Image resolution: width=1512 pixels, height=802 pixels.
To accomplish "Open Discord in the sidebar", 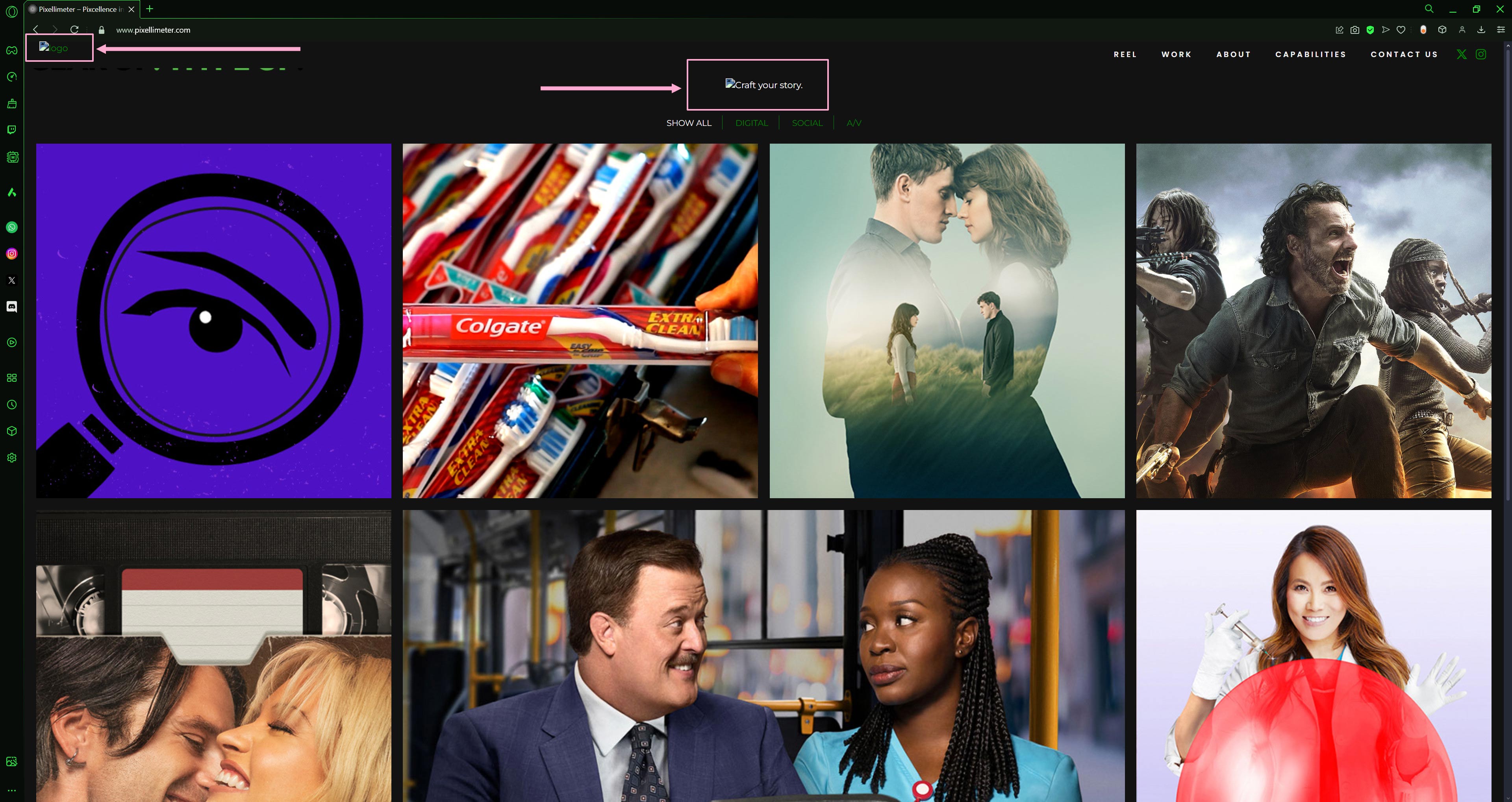I will pos(12,307).
